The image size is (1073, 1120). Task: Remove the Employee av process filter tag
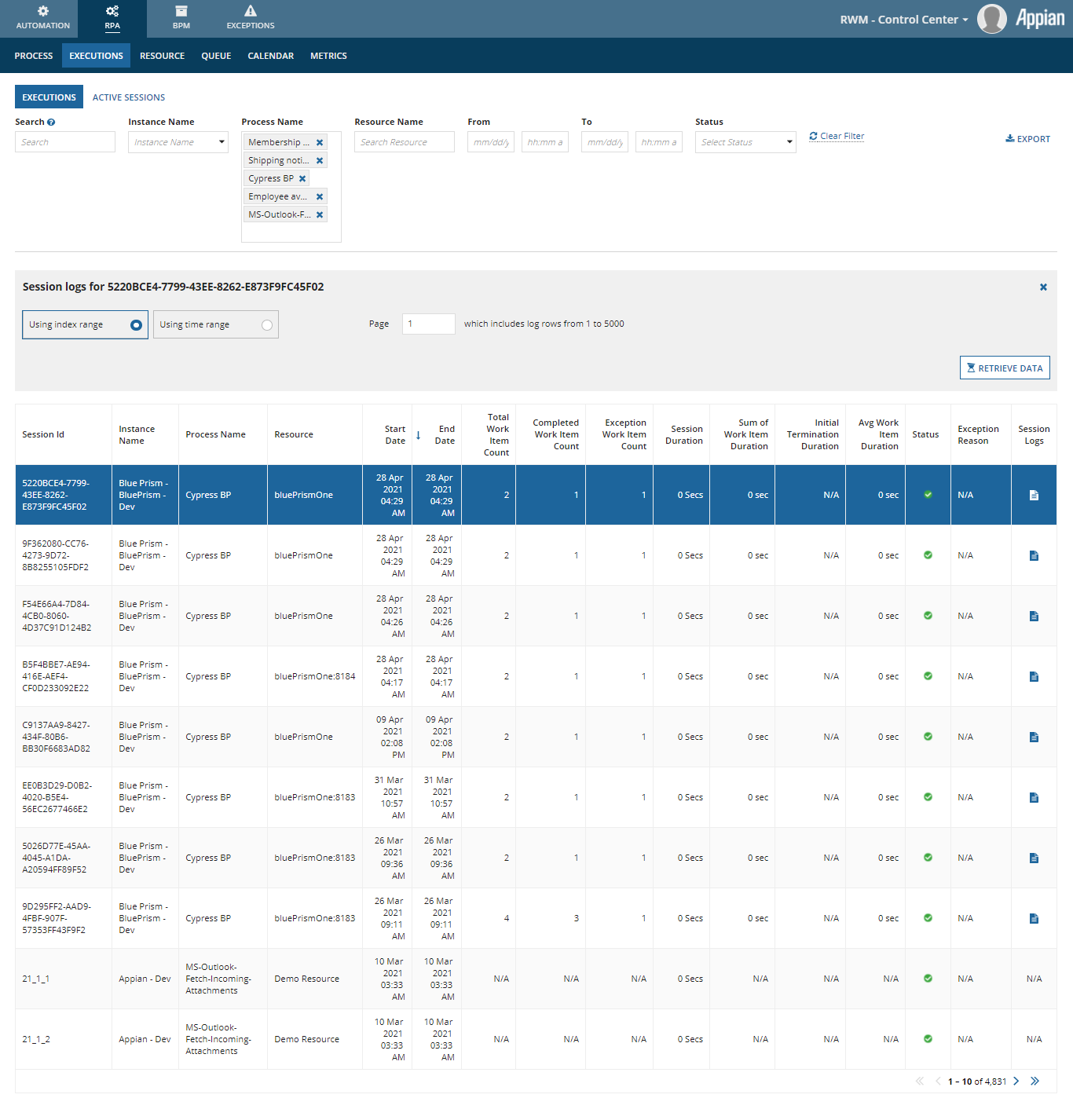(x=320, y=196)
